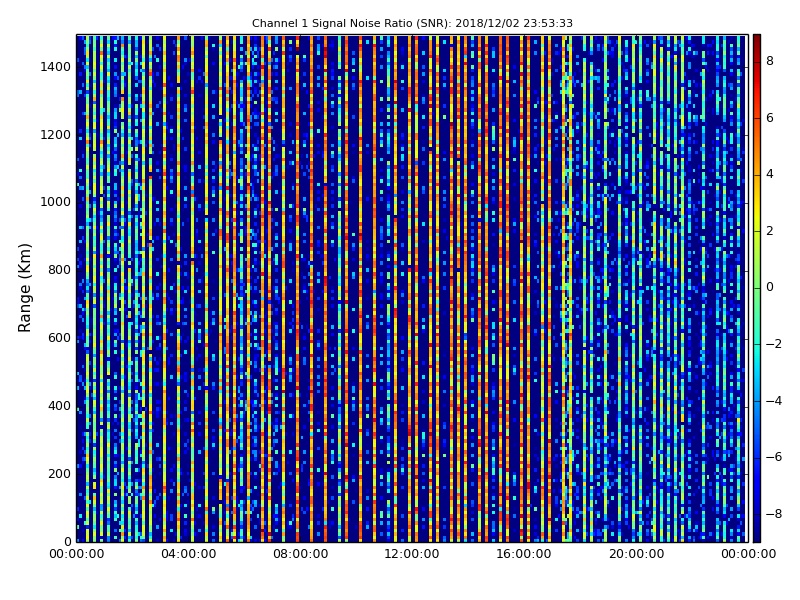The image size is (800, 600).
Task: Click the 400 range tick label
Action: click(x=59, y=406)
